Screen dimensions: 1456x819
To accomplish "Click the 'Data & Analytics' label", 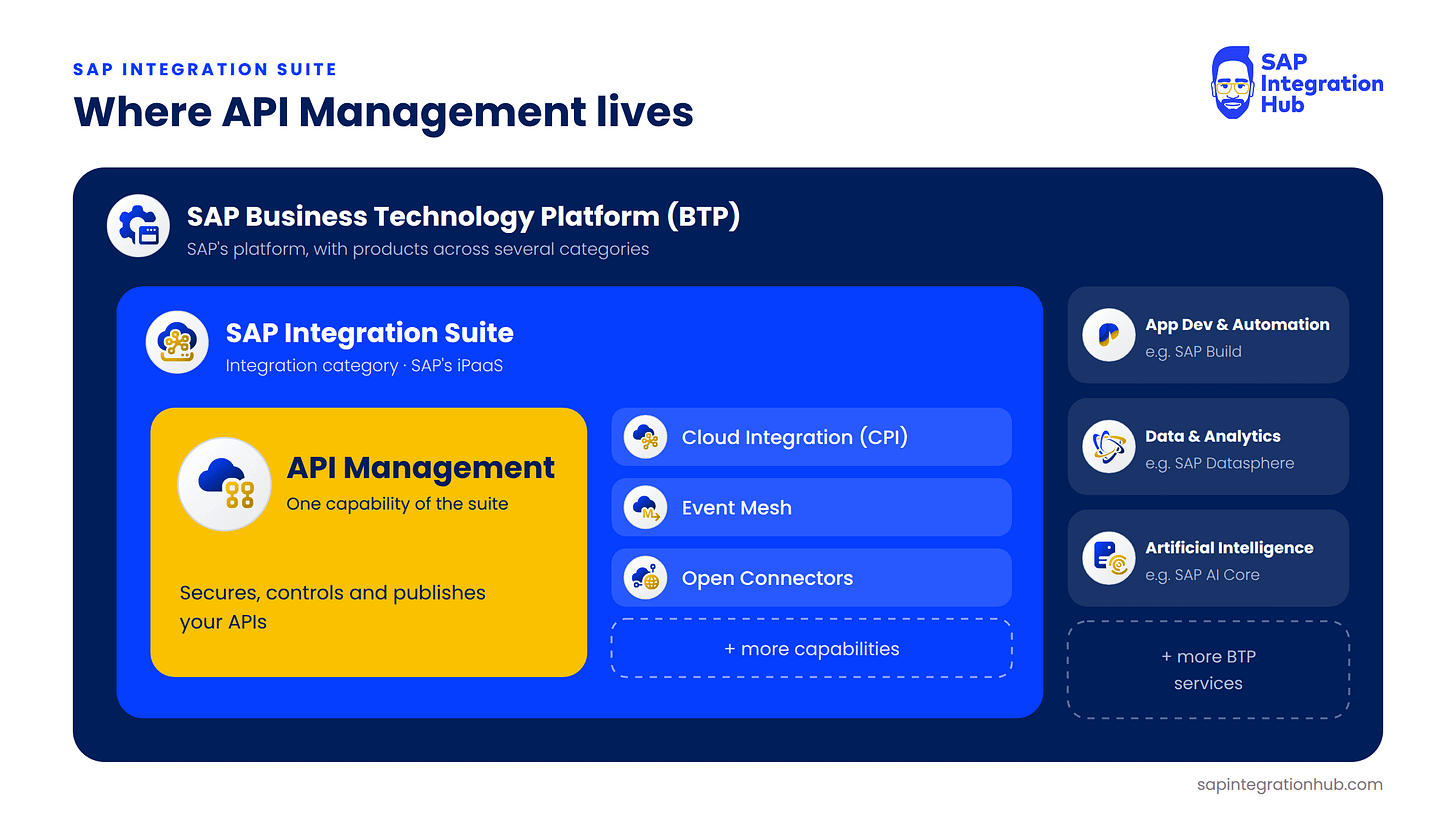I will 1213,436.
